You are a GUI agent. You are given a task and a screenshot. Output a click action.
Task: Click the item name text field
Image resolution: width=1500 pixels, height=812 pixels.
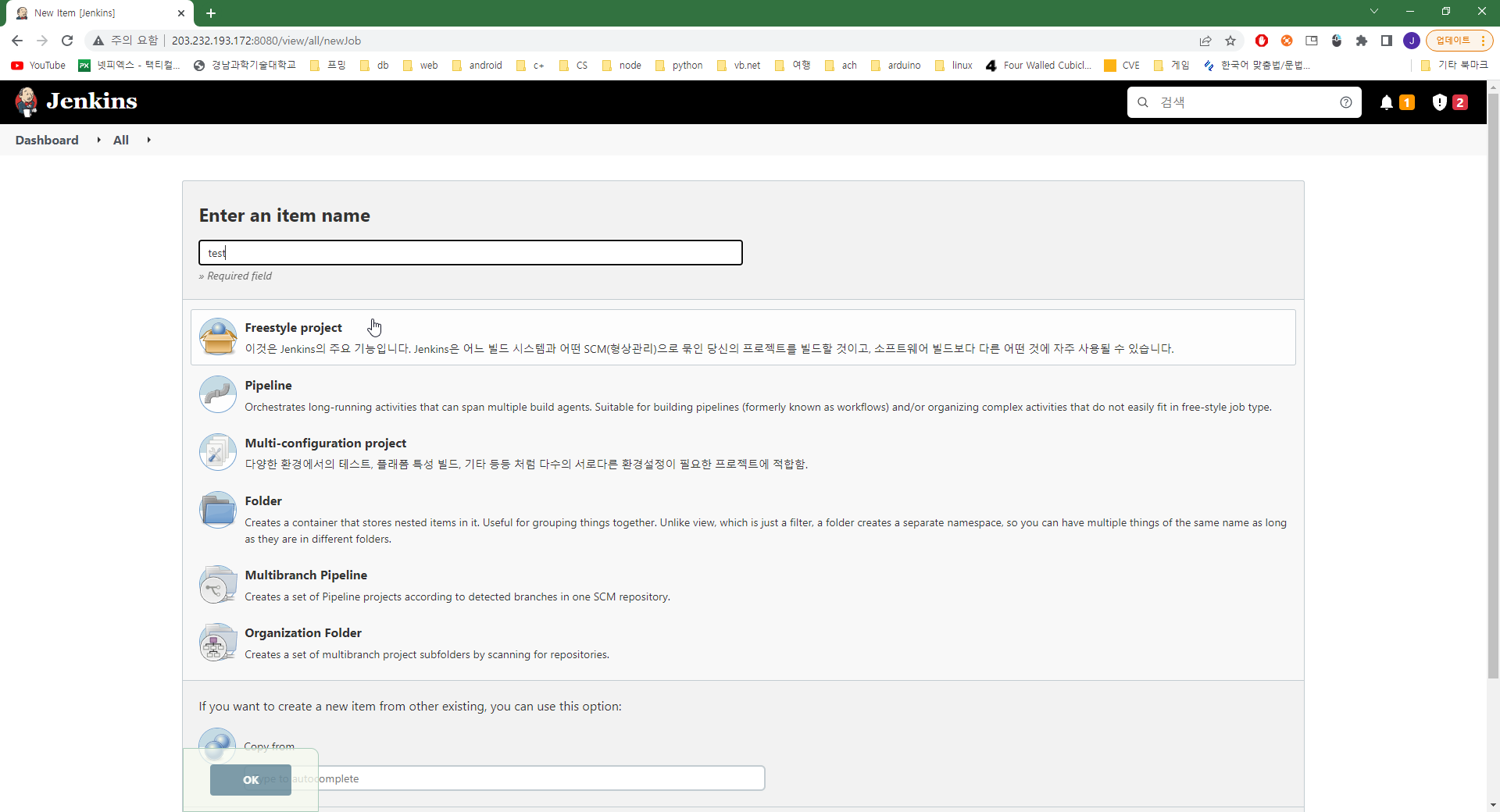pyautogui.click(x=470, y=253)
